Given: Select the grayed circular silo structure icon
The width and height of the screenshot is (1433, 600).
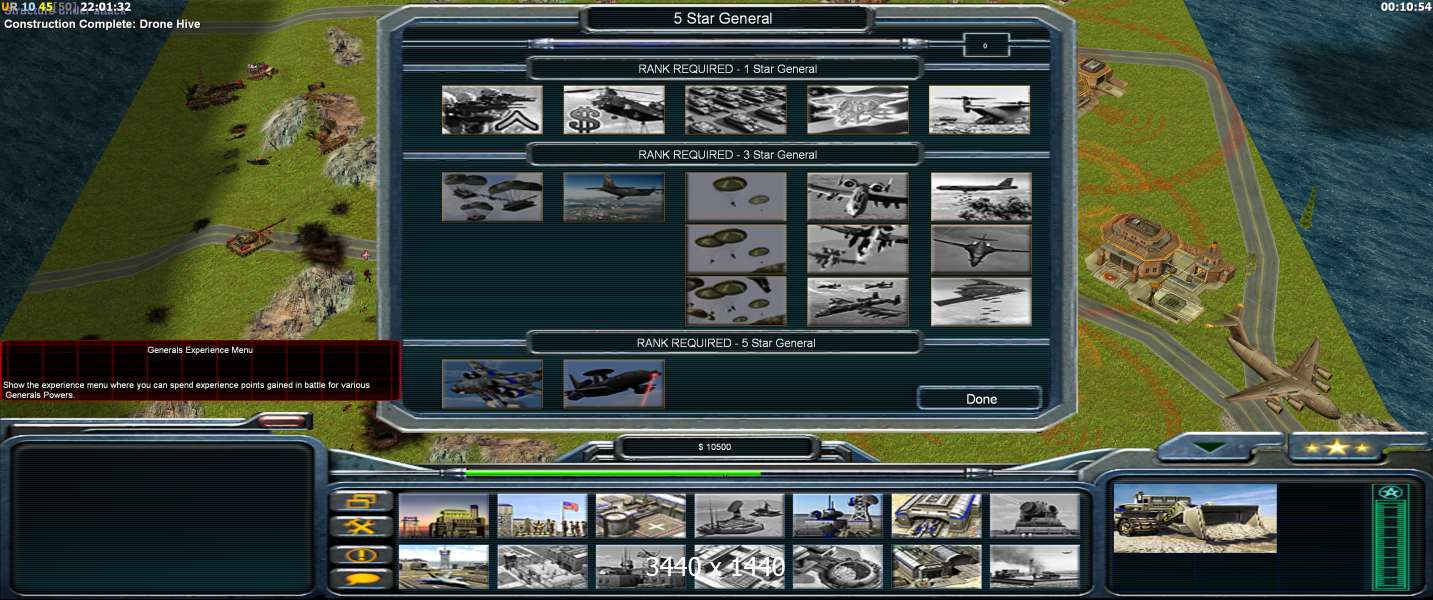Looking at the screenshot, I should 838,566.
